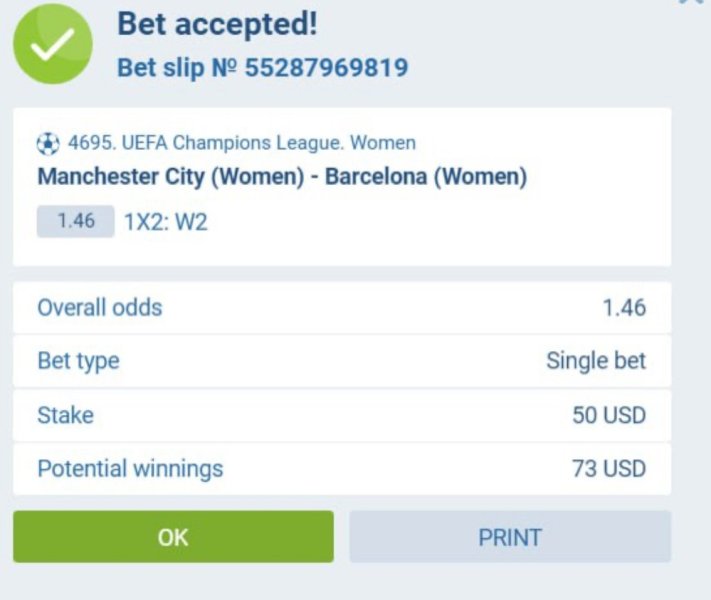Click the green success checkmark icon
This screenshot has height=600, width=711.
(52, 44)
